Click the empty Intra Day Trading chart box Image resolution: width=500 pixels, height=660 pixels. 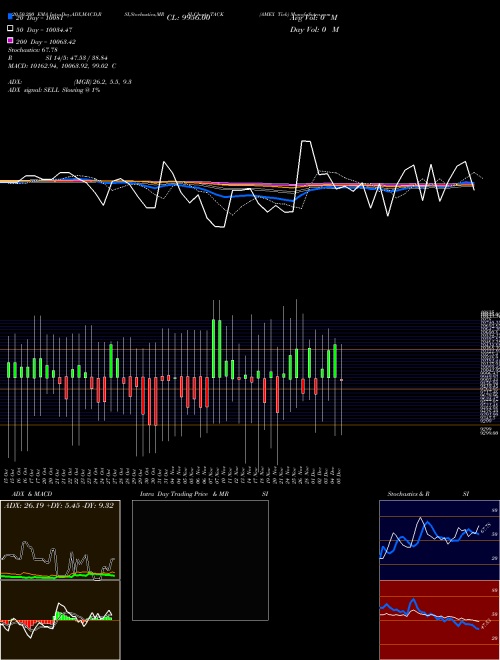click(200, 560)
